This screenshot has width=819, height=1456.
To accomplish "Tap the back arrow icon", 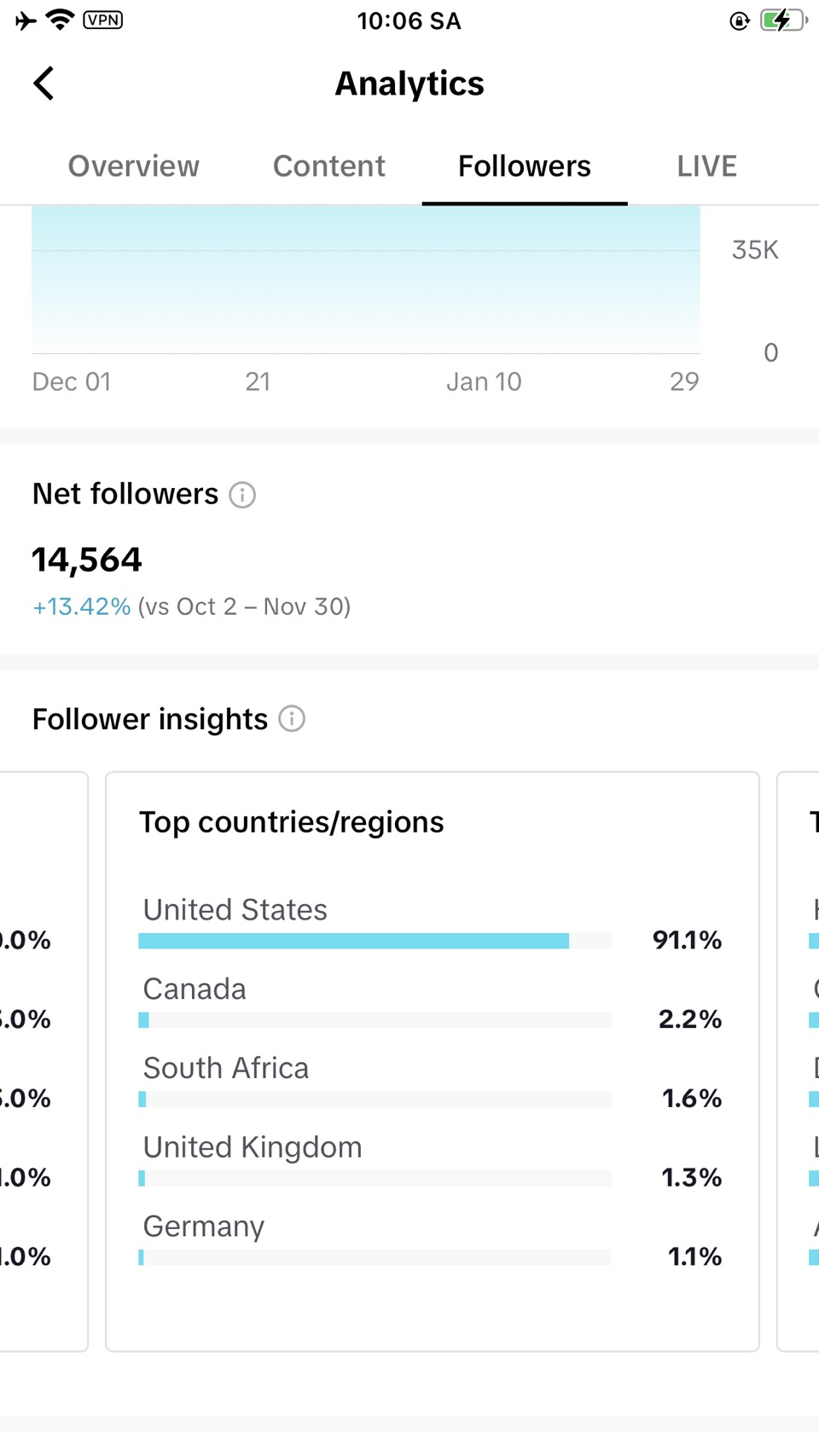I will (x=44, y=84).
